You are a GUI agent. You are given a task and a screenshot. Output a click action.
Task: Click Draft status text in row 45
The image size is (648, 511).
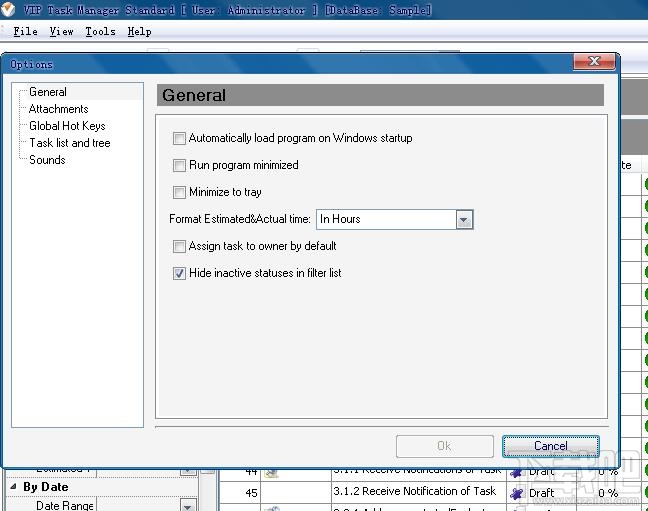point(541,493)
